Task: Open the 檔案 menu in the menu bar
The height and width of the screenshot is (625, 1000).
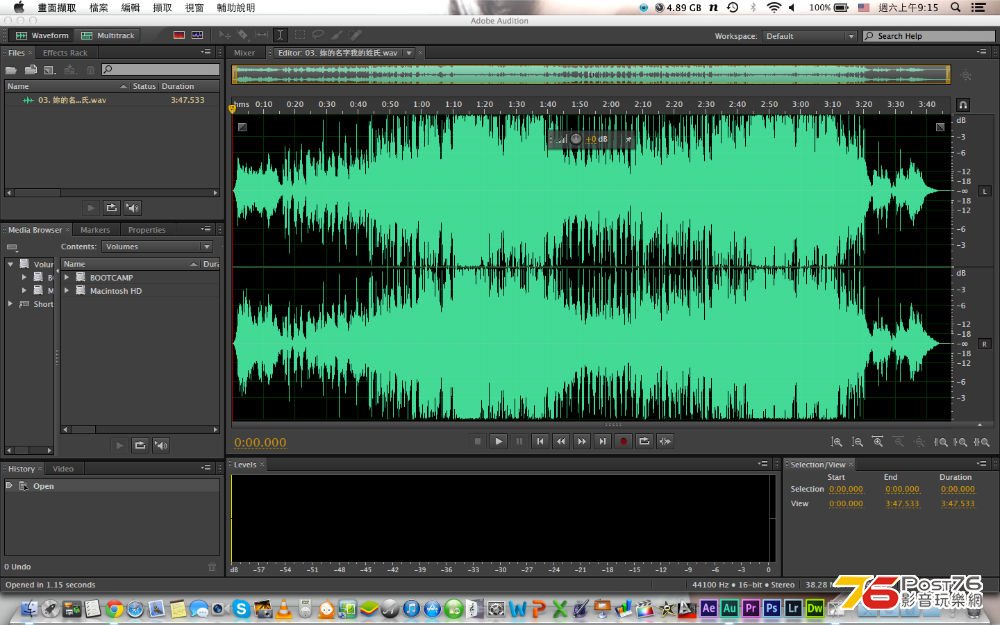Action: pyautogui.click(x=98, y=7)
